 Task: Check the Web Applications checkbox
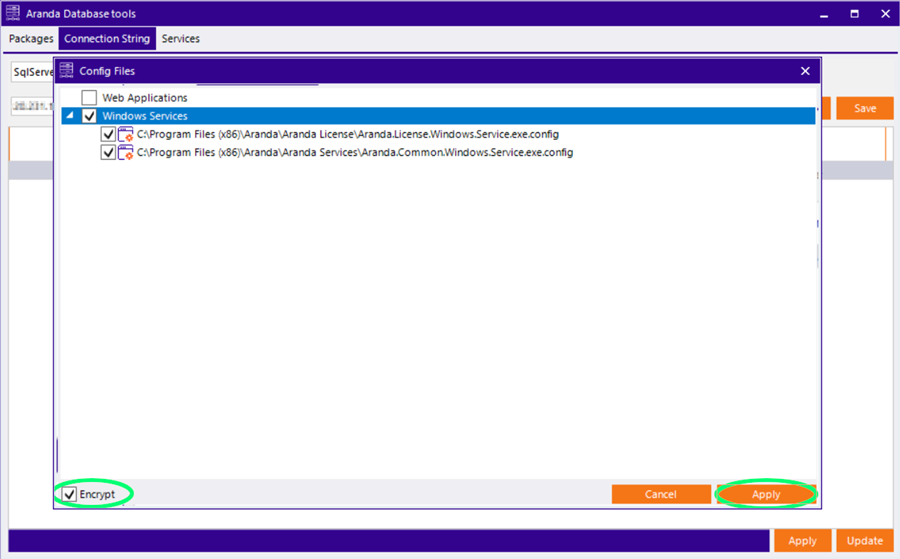89,98
